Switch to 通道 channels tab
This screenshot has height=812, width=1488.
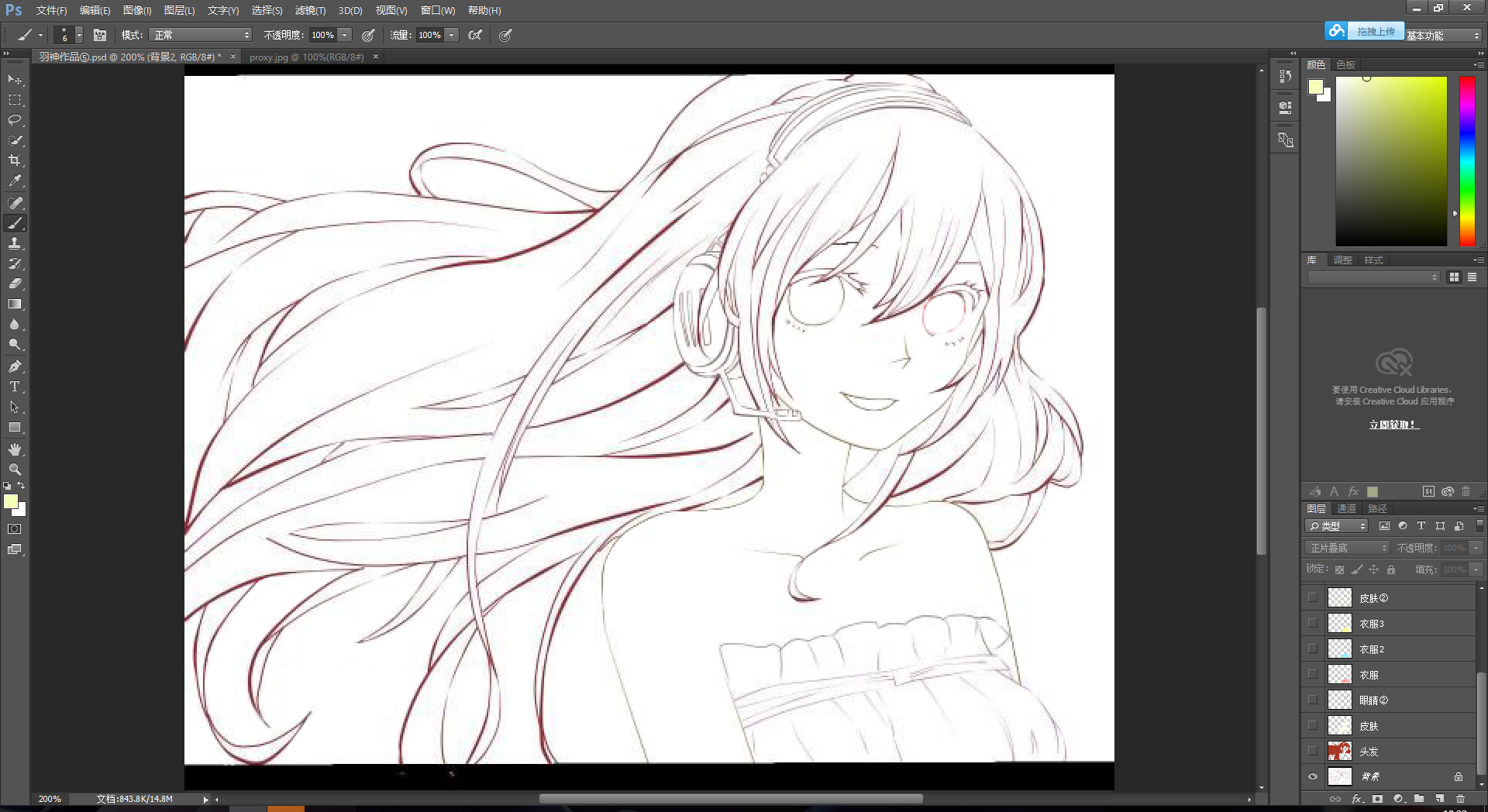[x=1347, y=508]
